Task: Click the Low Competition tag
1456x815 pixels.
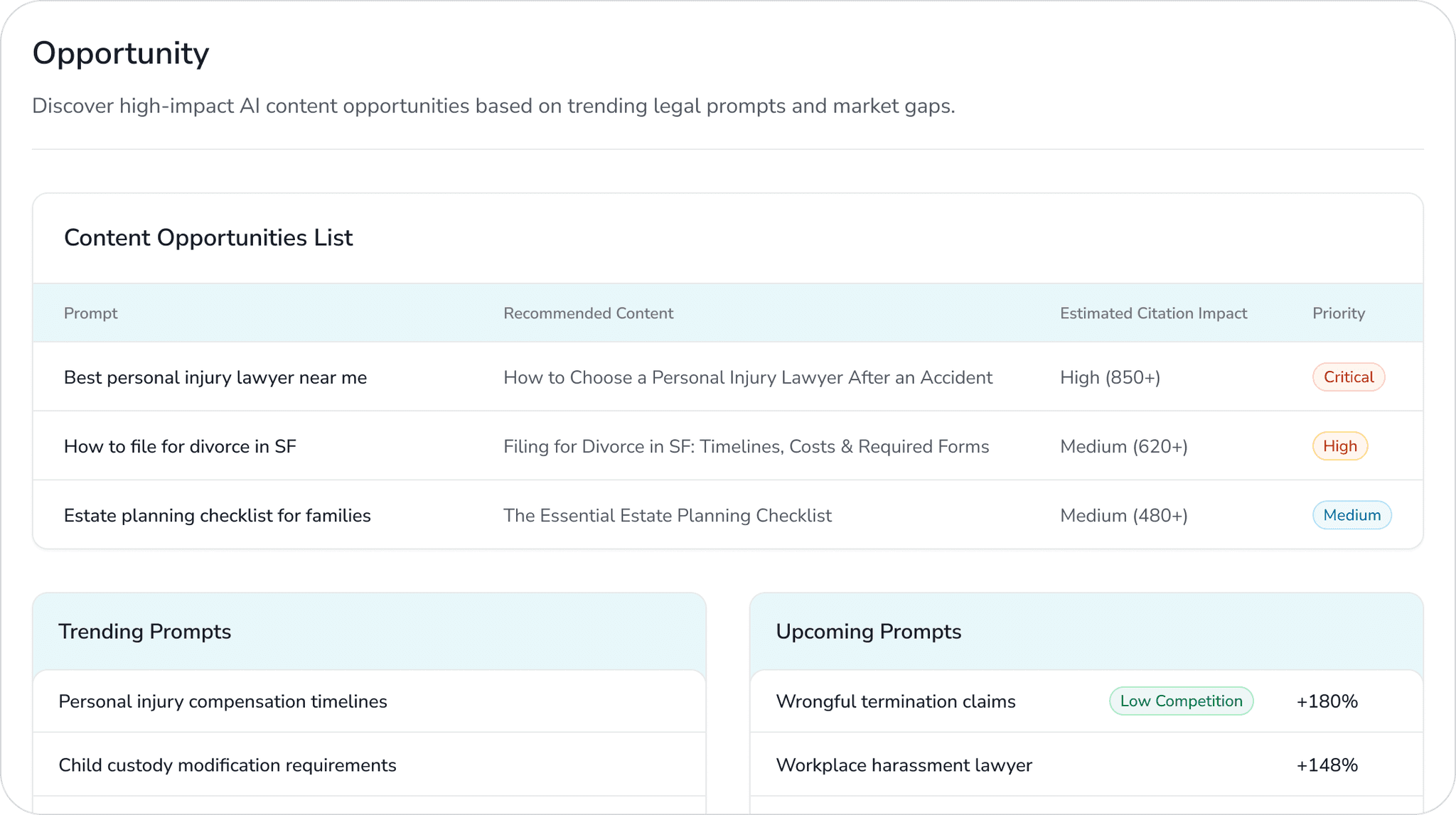Action: 1181,701
